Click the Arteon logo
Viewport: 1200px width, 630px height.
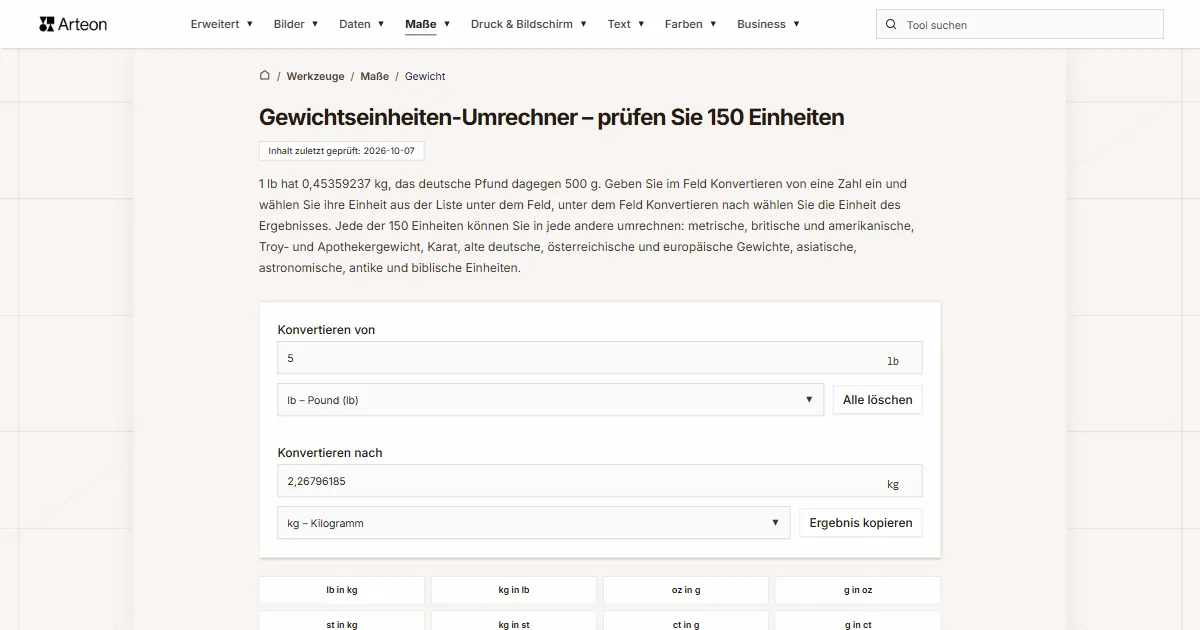73,24
